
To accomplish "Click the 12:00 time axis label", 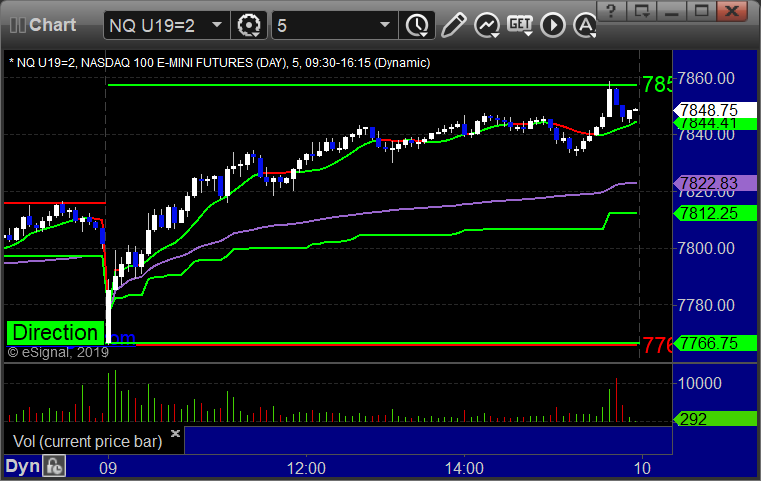I will [306, 468].
